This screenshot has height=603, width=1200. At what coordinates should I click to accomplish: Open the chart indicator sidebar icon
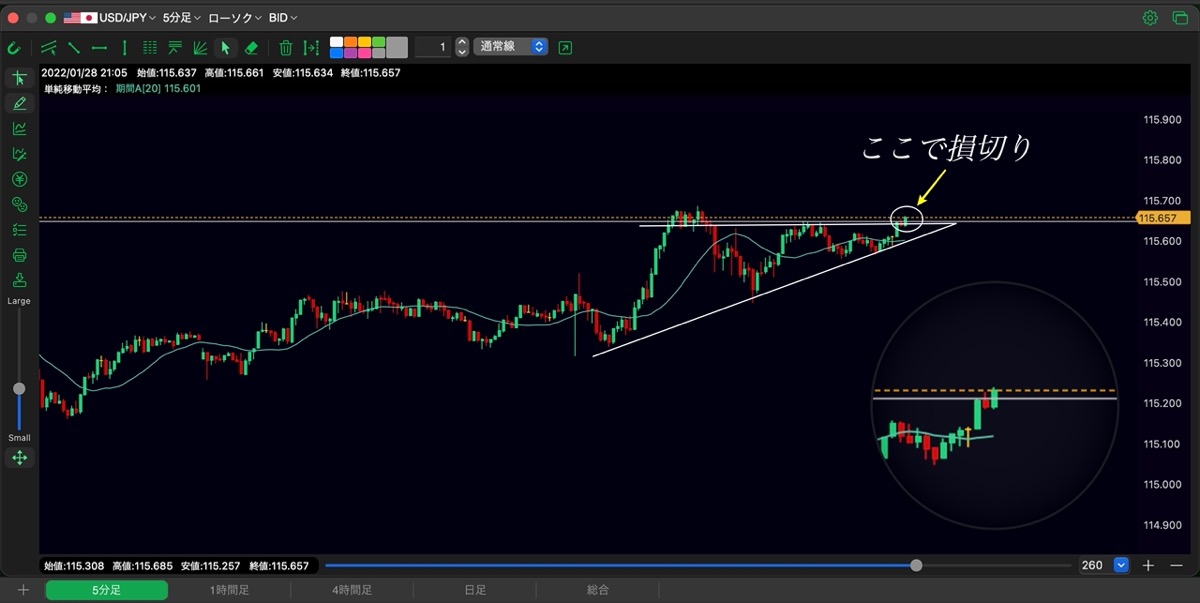pos(19,129)
